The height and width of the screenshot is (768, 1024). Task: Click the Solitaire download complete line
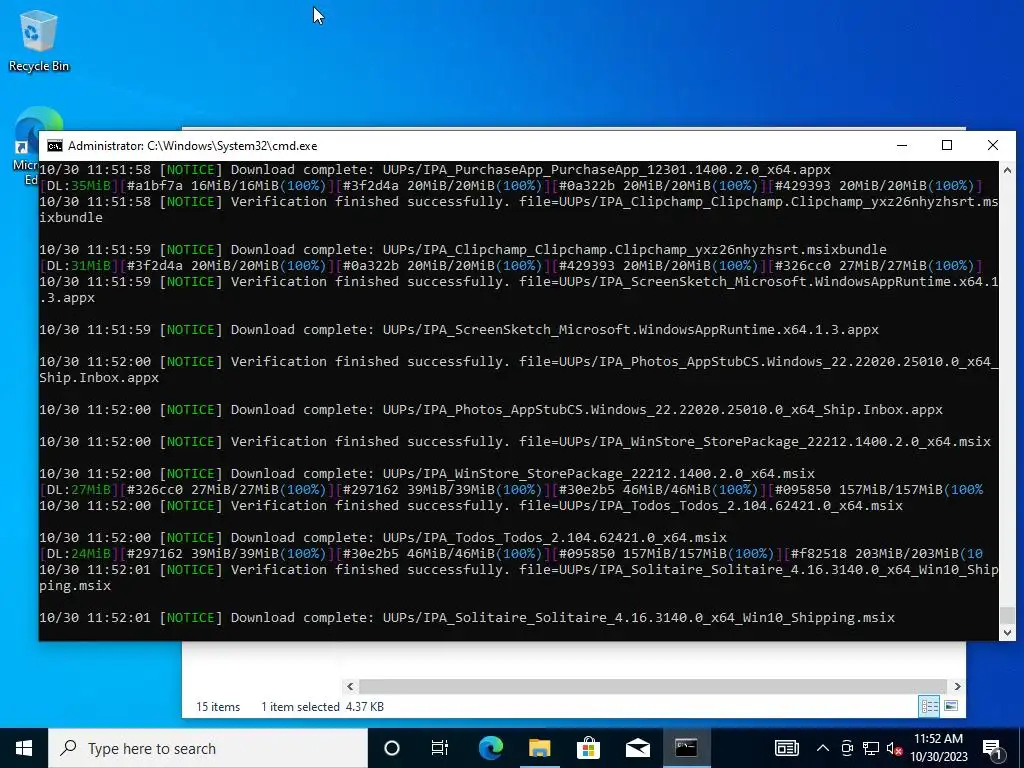point(467,618)
